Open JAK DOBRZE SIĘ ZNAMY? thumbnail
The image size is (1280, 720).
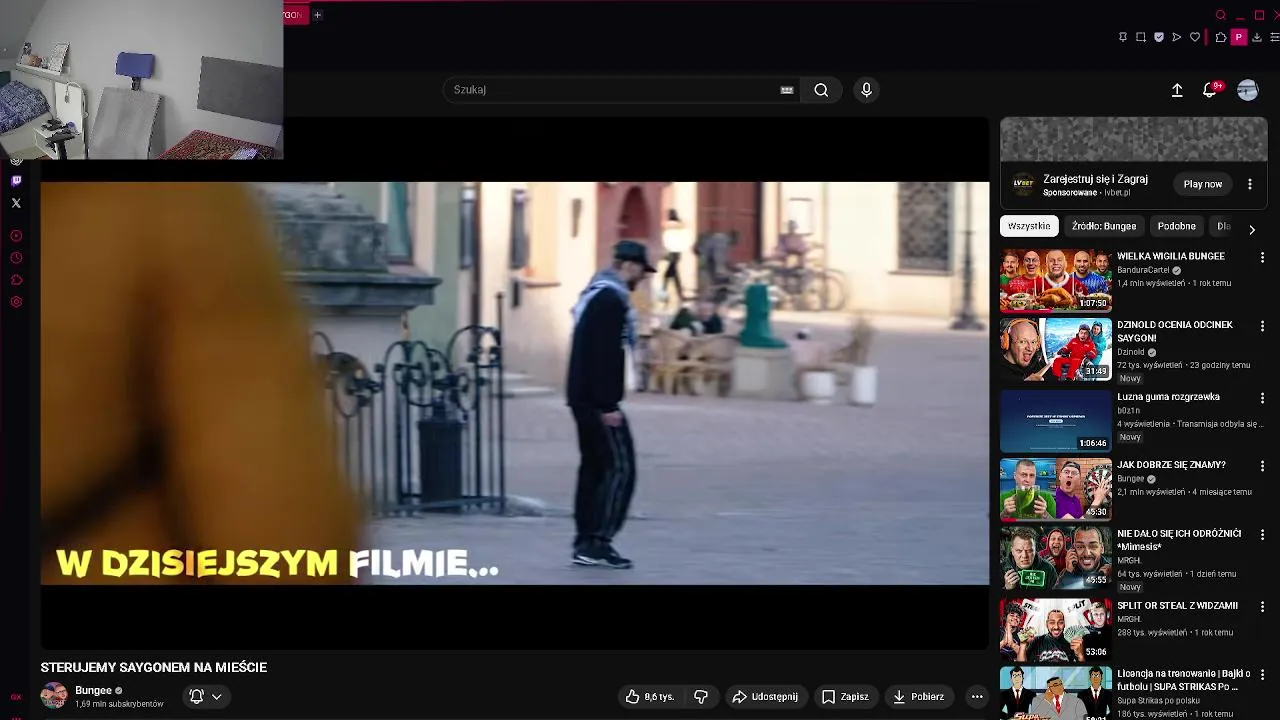point(1056,489)
